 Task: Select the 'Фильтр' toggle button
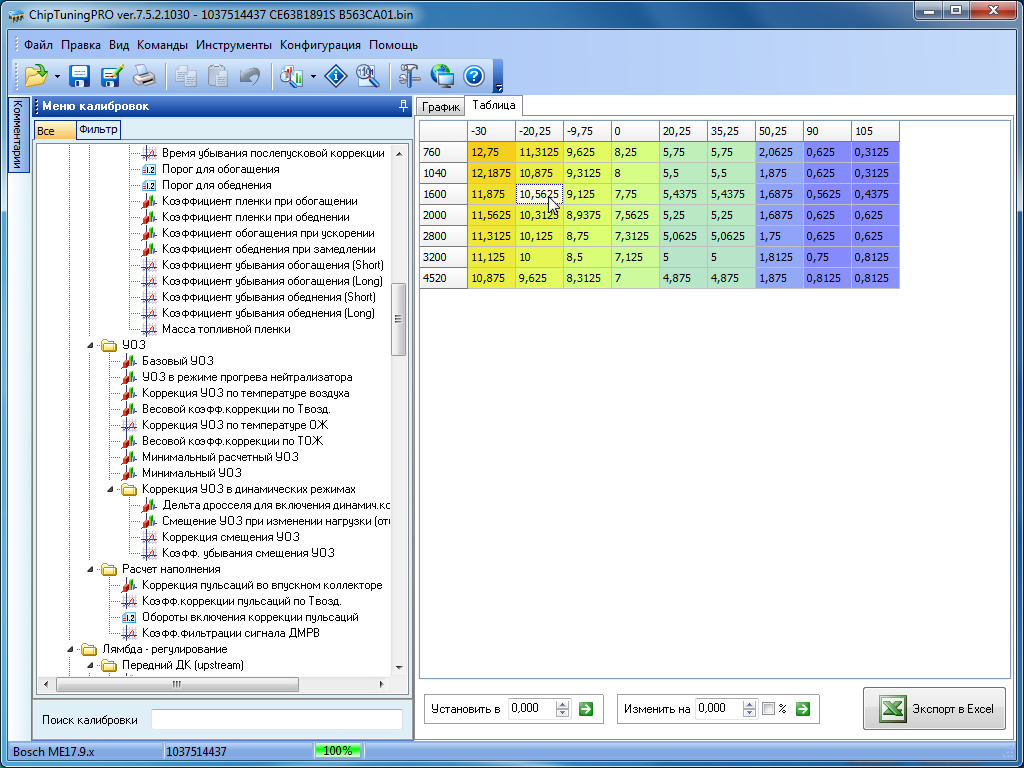click(98, 129)
